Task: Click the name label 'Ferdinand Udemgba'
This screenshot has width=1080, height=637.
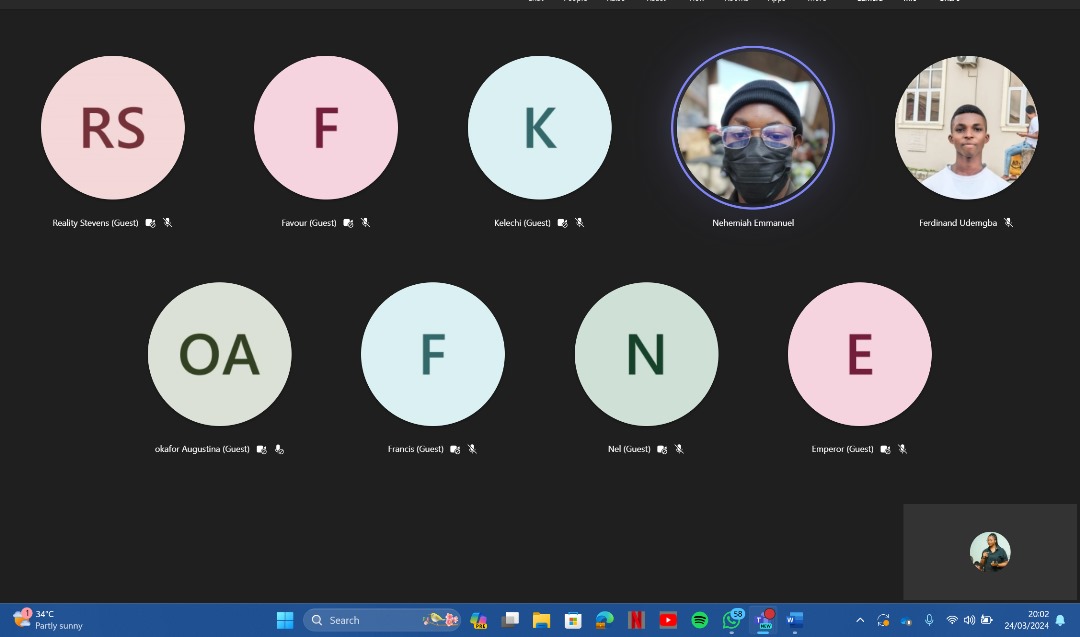Action: 957,222
